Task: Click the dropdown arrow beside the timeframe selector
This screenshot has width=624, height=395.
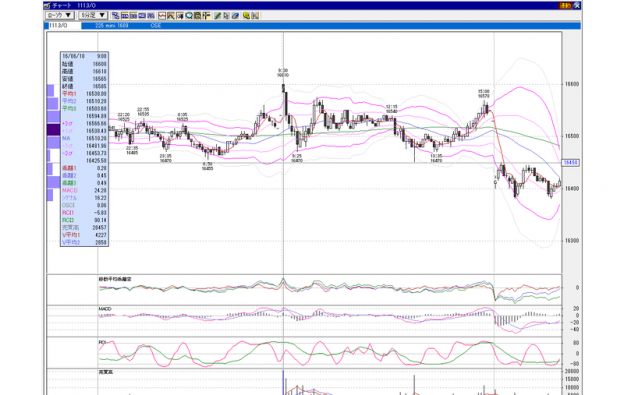Action: [102, 16]
